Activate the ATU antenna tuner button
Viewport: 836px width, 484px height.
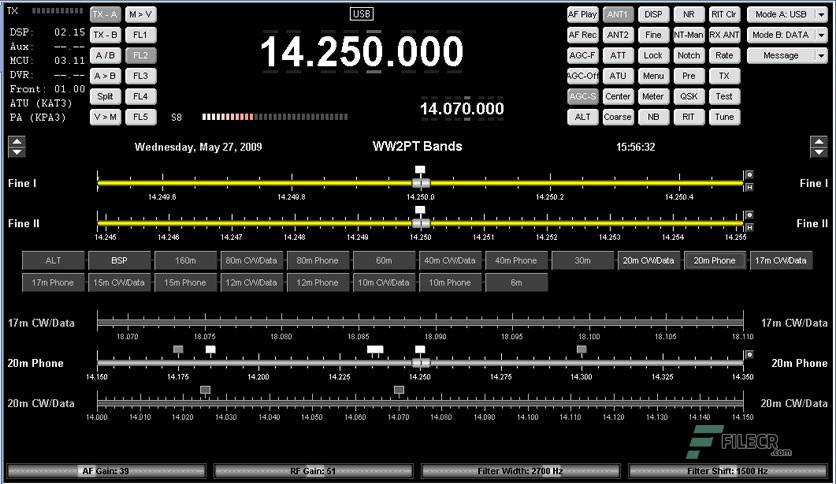pos(618,76)
